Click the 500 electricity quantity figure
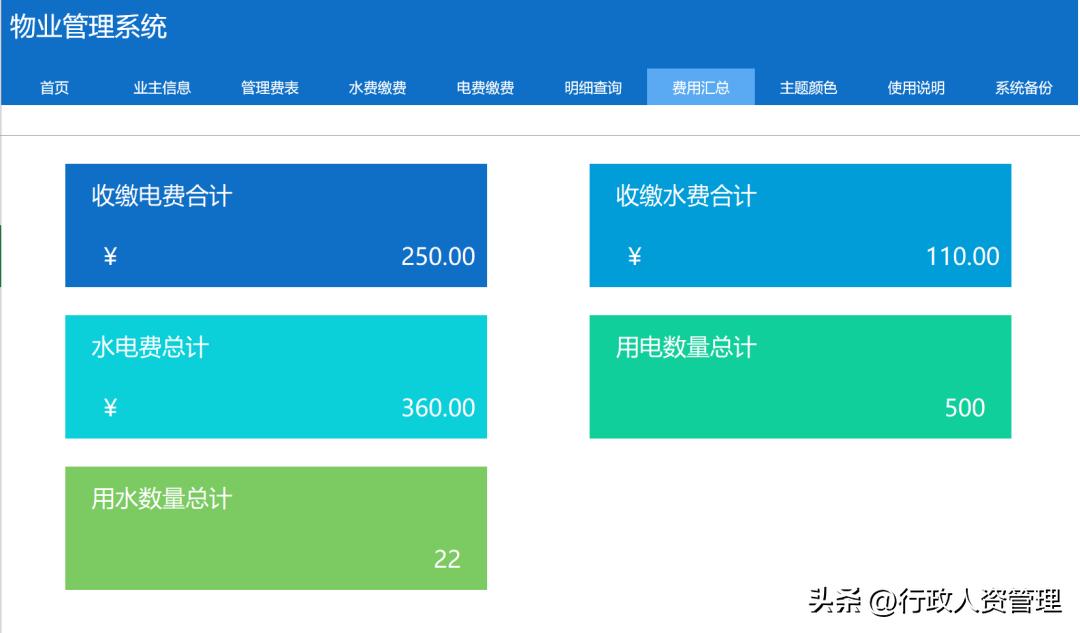Screen dimensions: 1080x633 pyautogui.click(x=963, y=407)
